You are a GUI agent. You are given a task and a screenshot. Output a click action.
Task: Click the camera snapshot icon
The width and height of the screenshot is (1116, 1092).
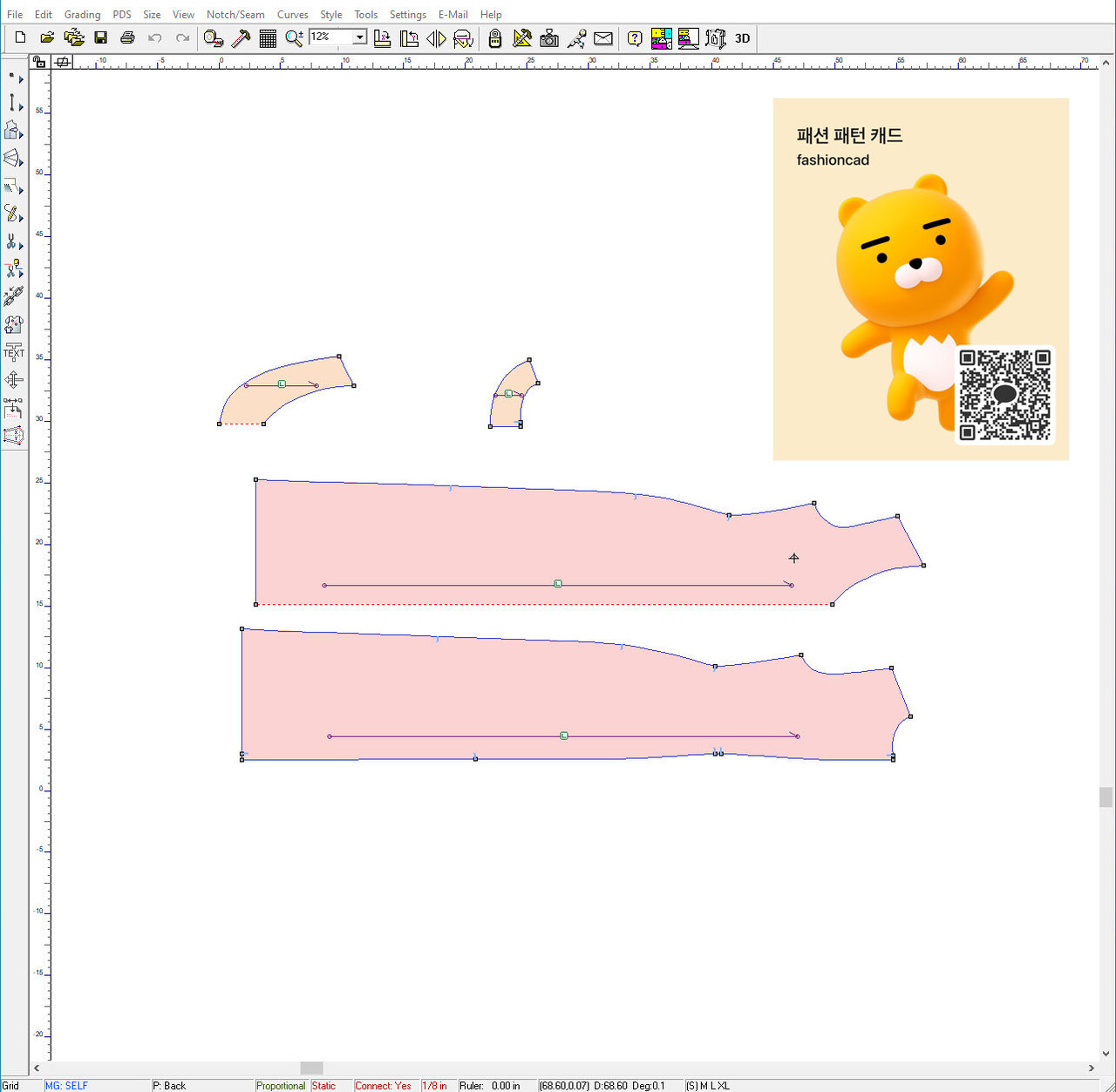point(549,38)
